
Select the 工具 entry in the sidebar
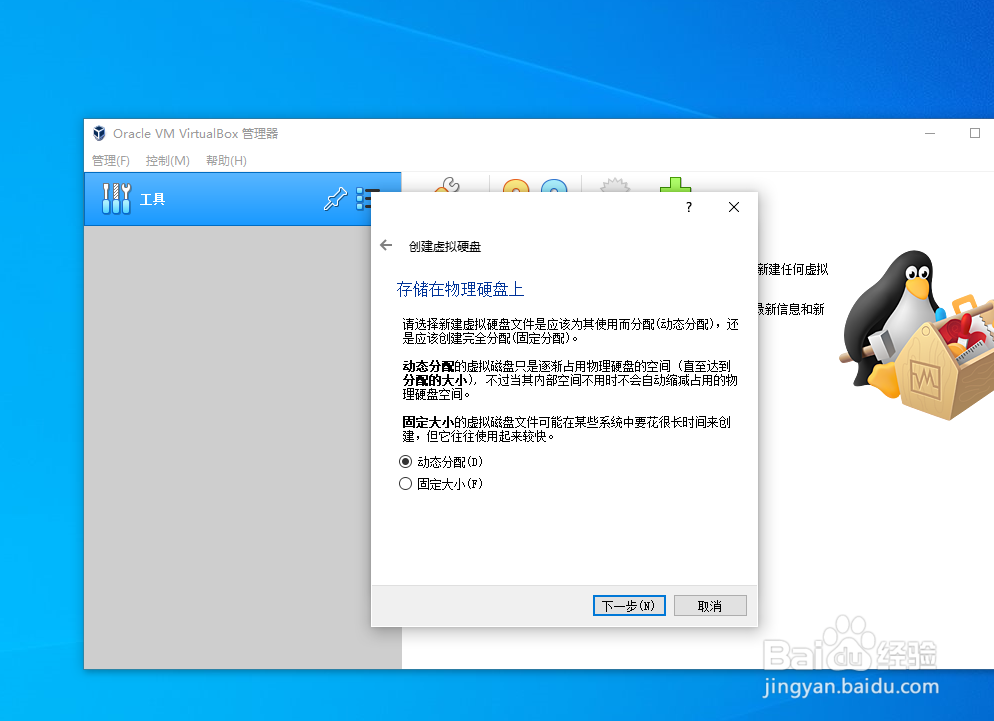tap(243, 198)
